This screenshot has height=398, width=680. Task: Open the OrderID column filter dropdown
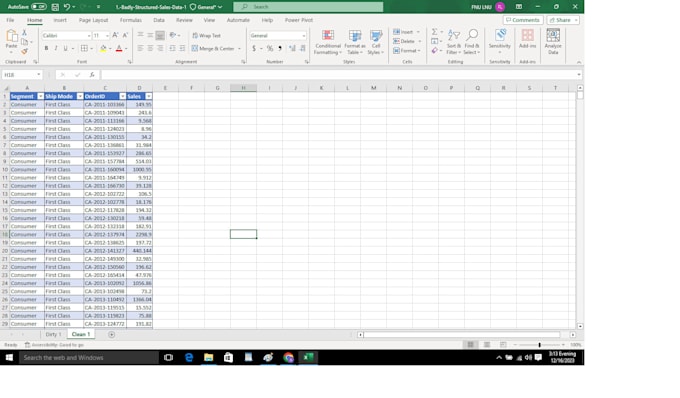point(123,96)
